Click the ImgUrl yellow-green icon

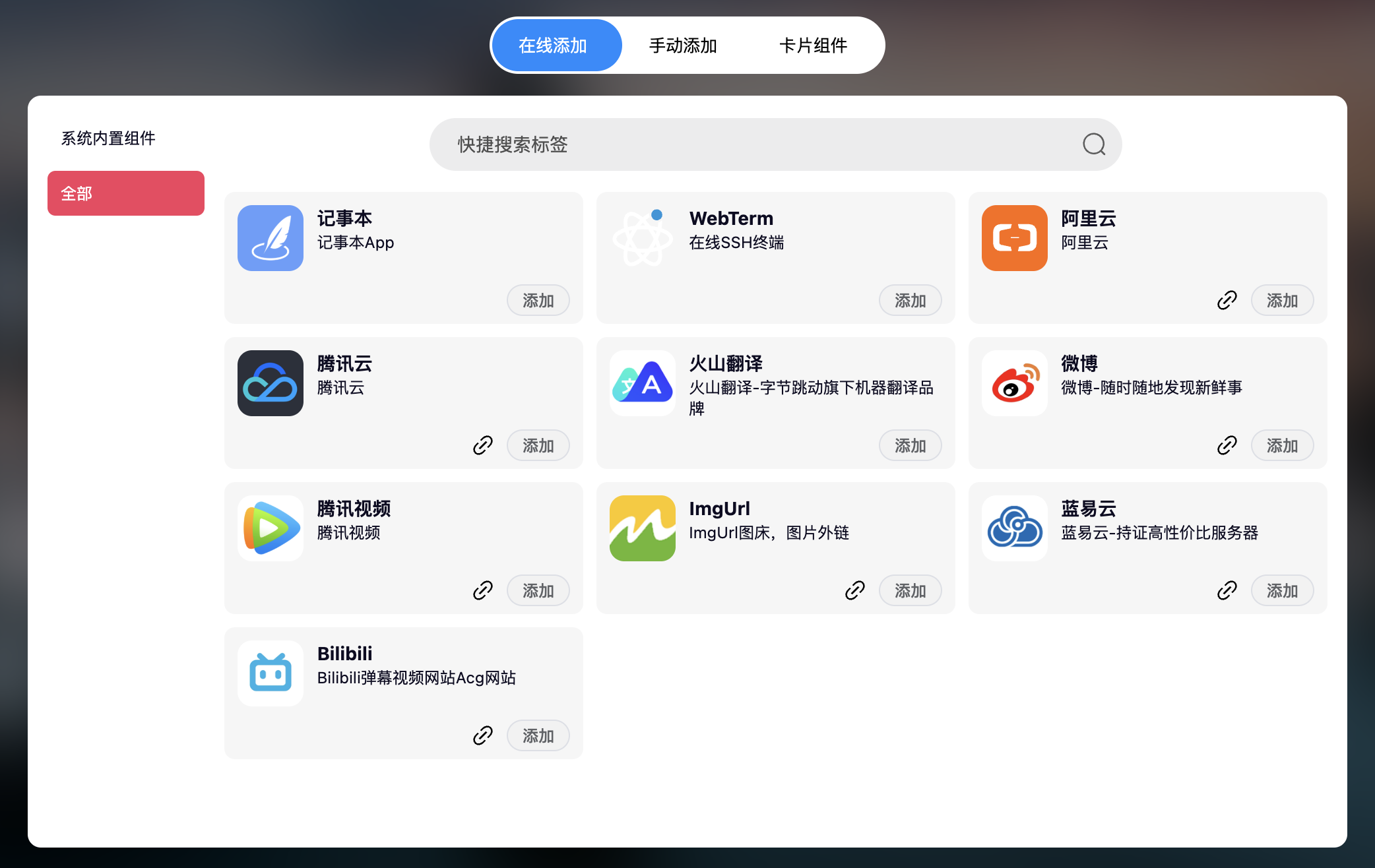click(643, 528)
